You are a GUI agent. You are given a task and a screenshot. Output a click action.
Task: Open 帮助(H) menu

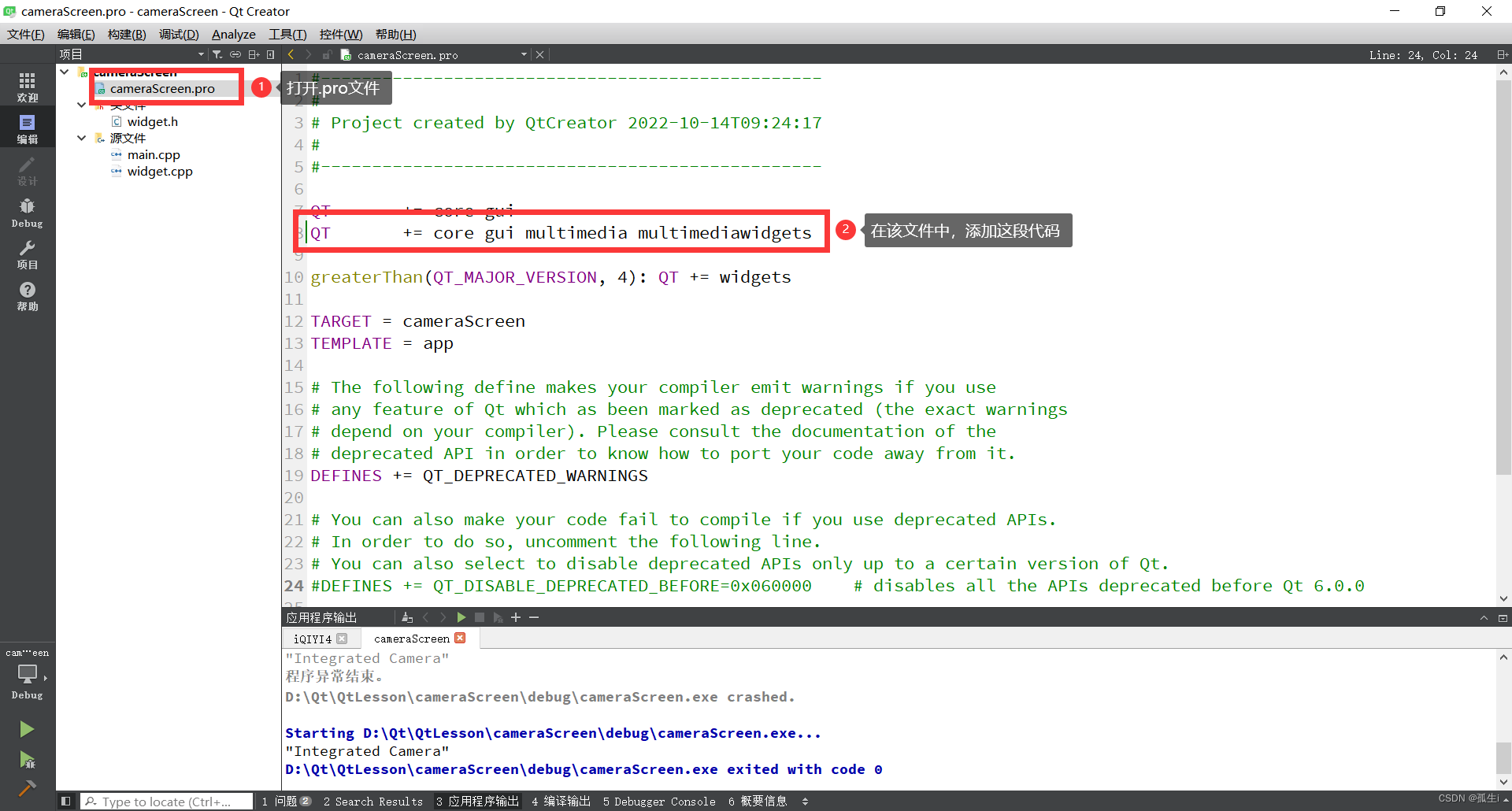[395, 35]
